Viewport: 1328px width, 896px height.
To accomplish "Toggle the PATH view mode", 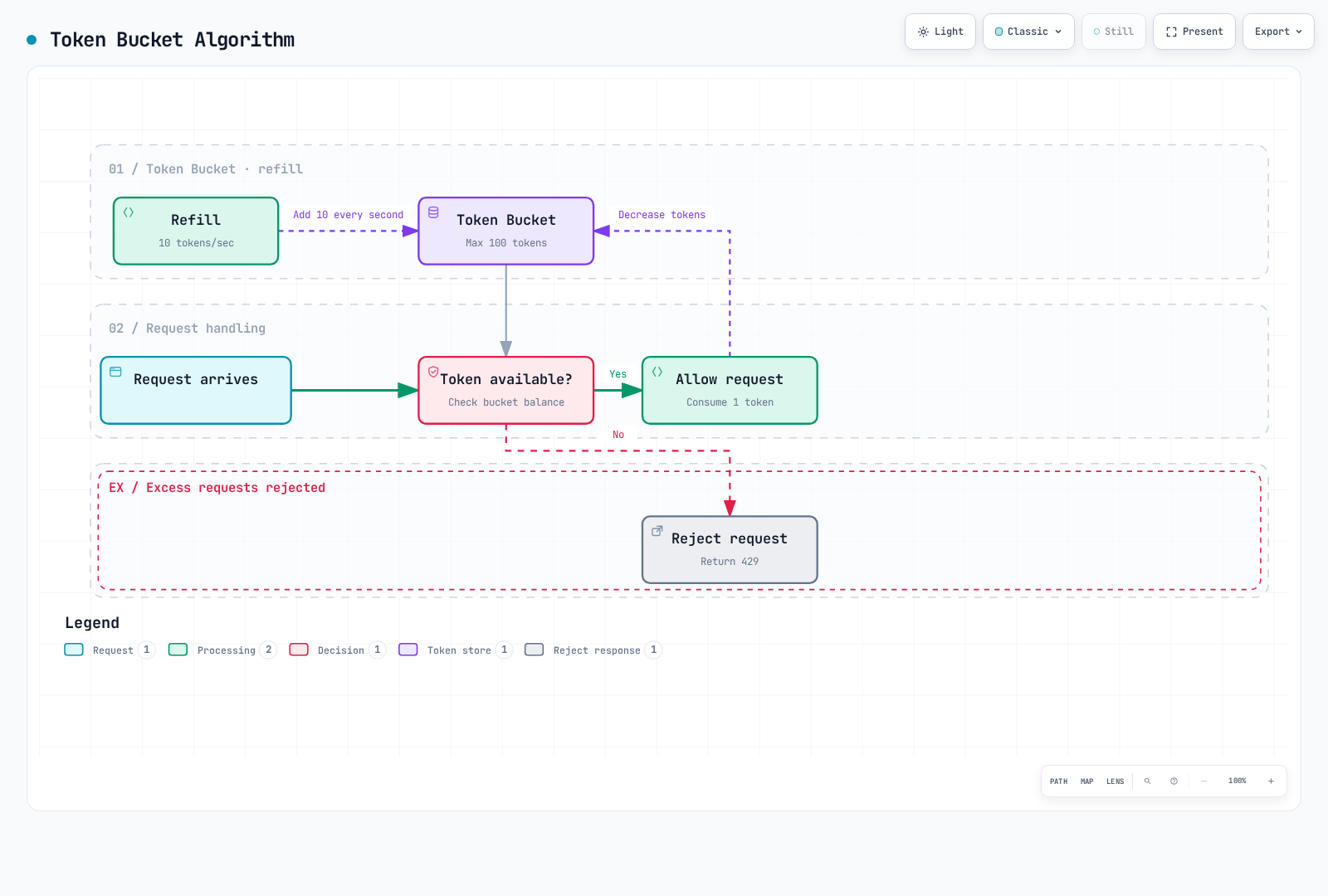I will click(x=1059, y=782).
